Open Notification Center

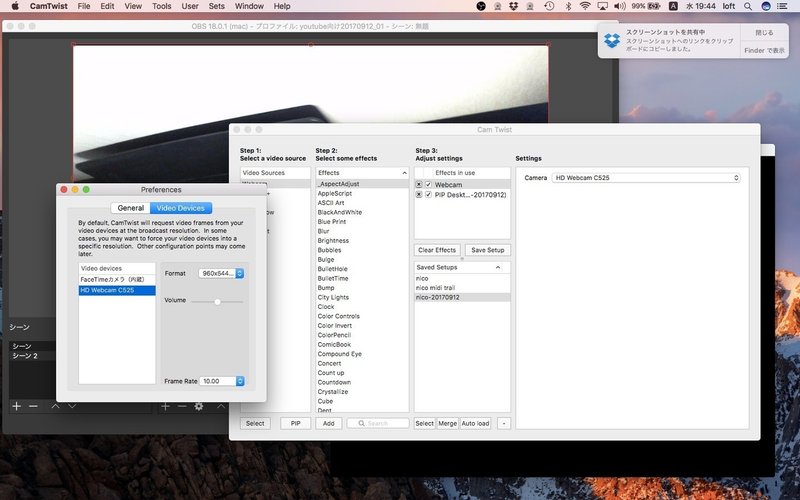(782, 6)
